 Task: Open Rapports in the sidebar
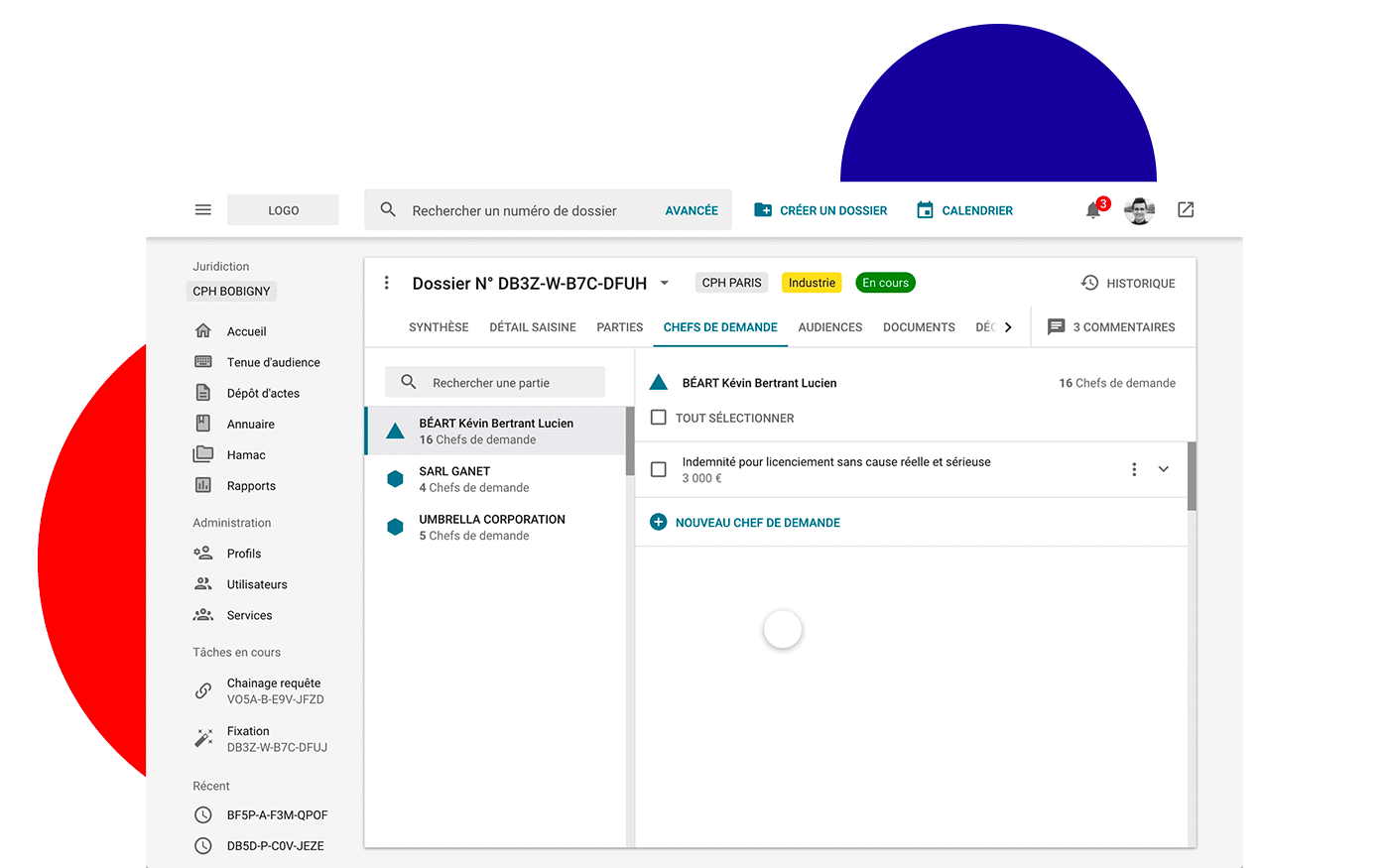pos(251,486)
